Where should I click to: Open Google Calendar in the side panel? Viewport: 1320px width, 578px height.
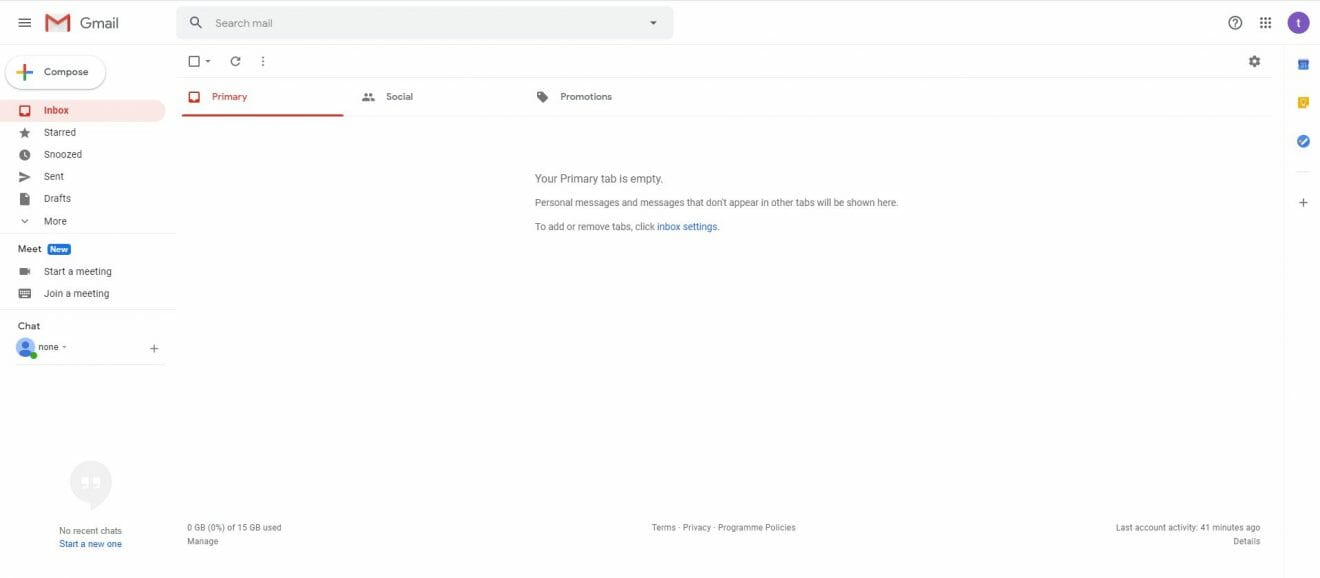[x=1303, y=63]
